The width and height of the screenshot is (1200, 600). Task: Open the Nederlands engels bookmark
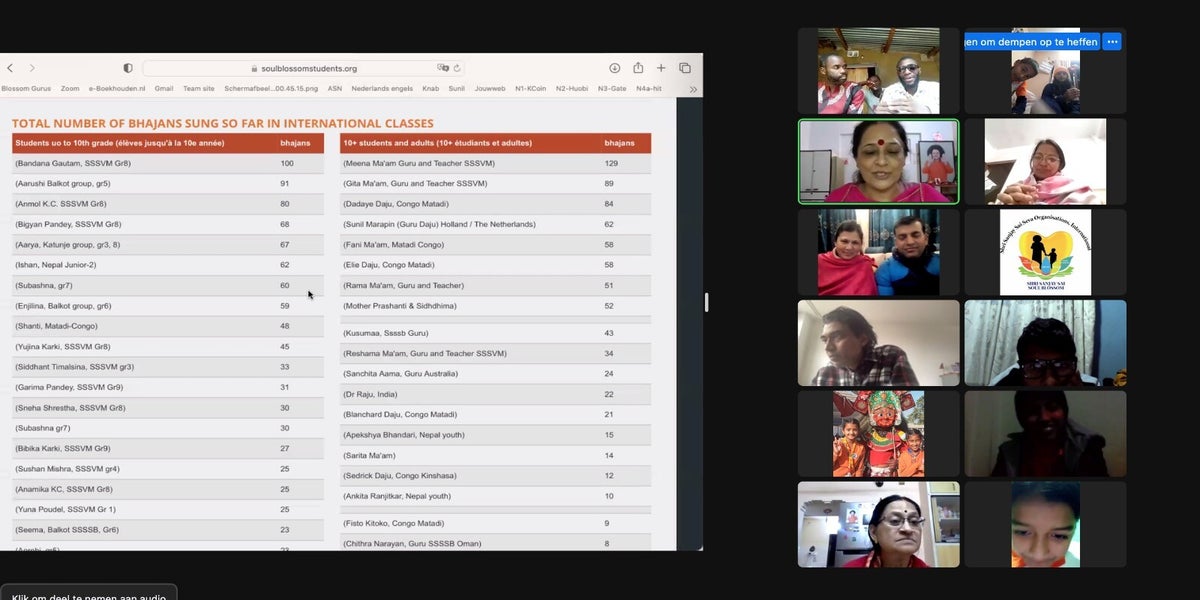pos(381,89)
